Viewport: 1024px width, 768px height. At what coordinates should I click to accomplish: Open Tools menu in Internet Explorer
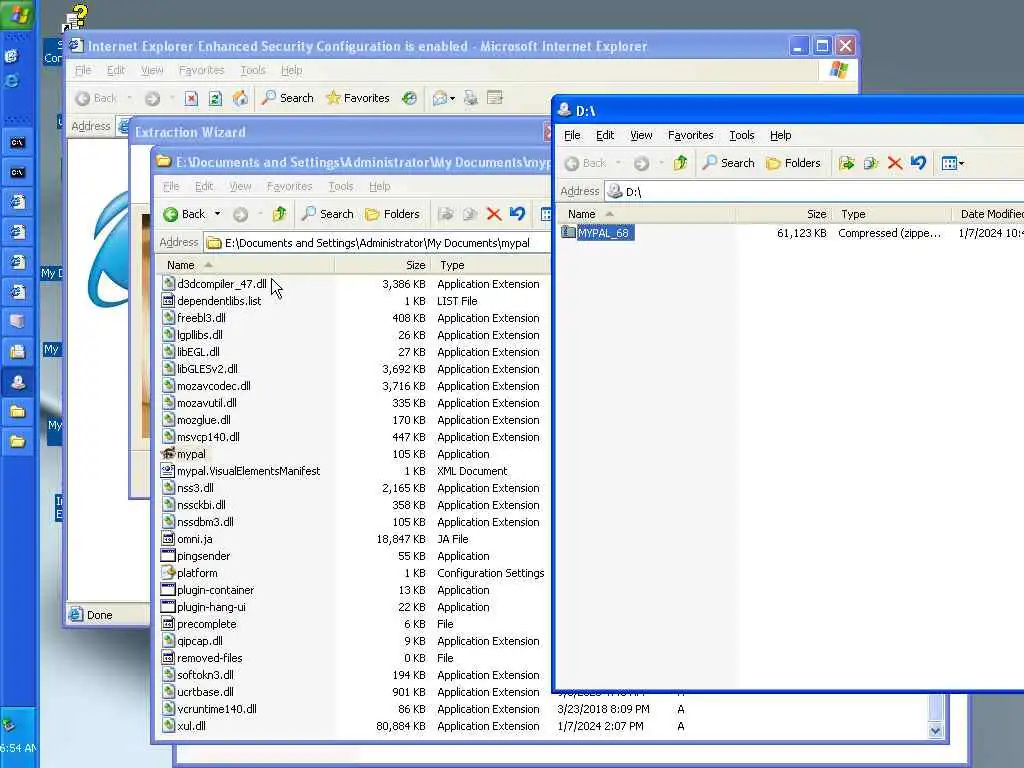pos(253,70)
